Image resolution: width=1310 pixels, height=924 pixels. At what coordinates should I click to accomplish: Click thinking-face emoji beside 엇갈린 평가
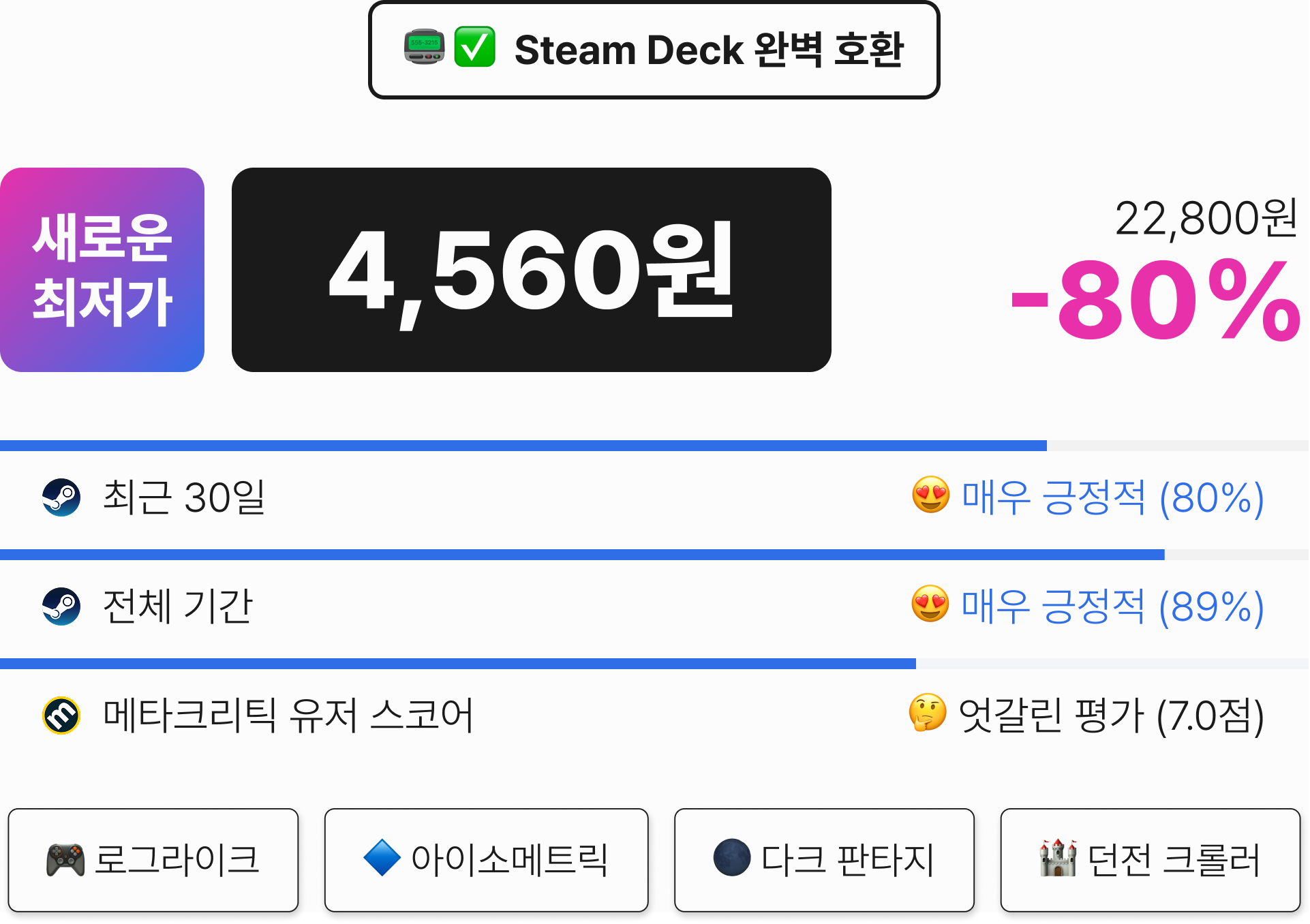928,713
